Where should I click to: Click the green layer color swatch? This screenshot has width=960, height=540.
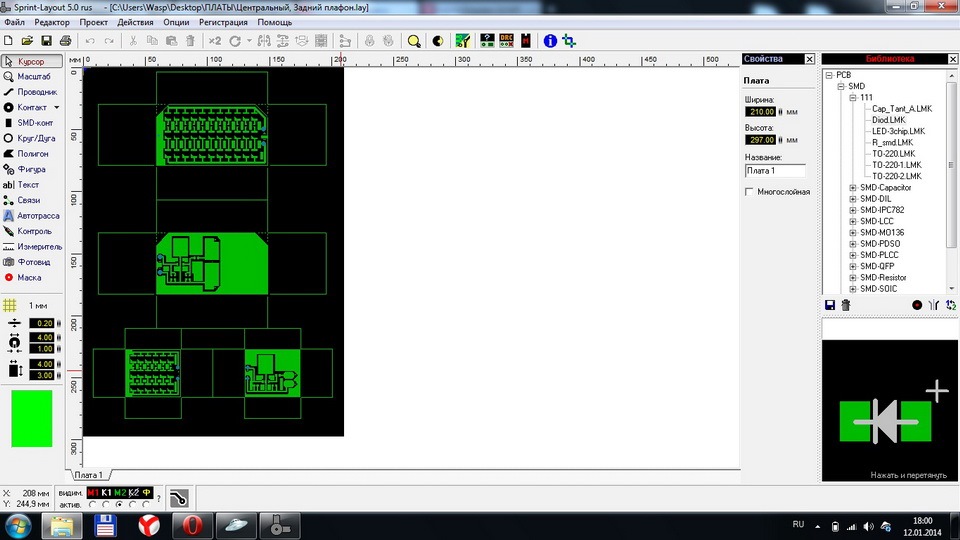pyautogui.click(x=31, y=419)
